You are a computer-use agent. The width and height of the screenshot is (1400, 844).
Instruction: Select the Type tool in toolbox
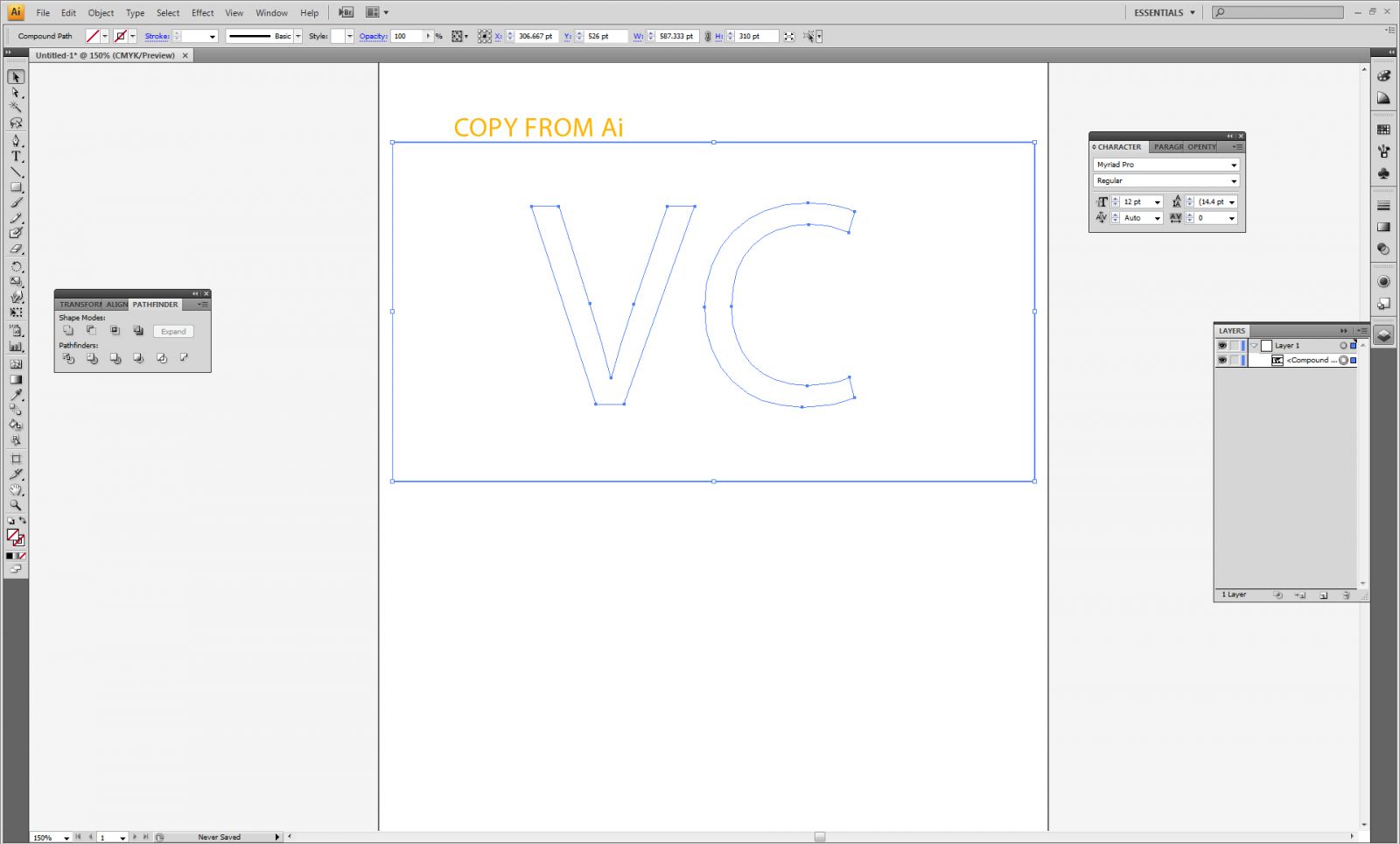[16, 157]
